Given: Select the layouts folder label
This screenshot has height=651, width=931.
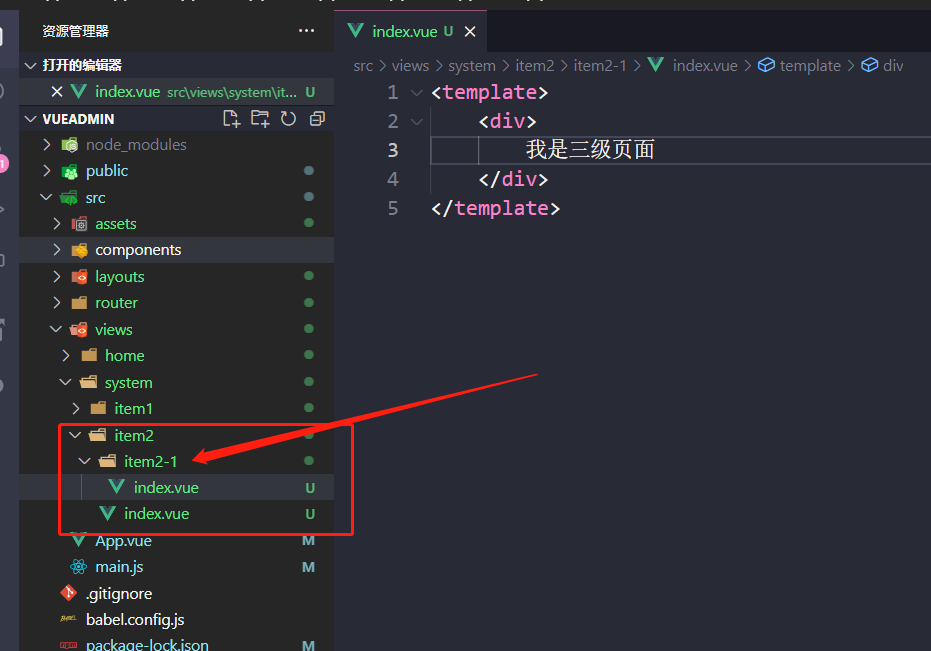Looking at the screenshot, I should click(120, 277).
